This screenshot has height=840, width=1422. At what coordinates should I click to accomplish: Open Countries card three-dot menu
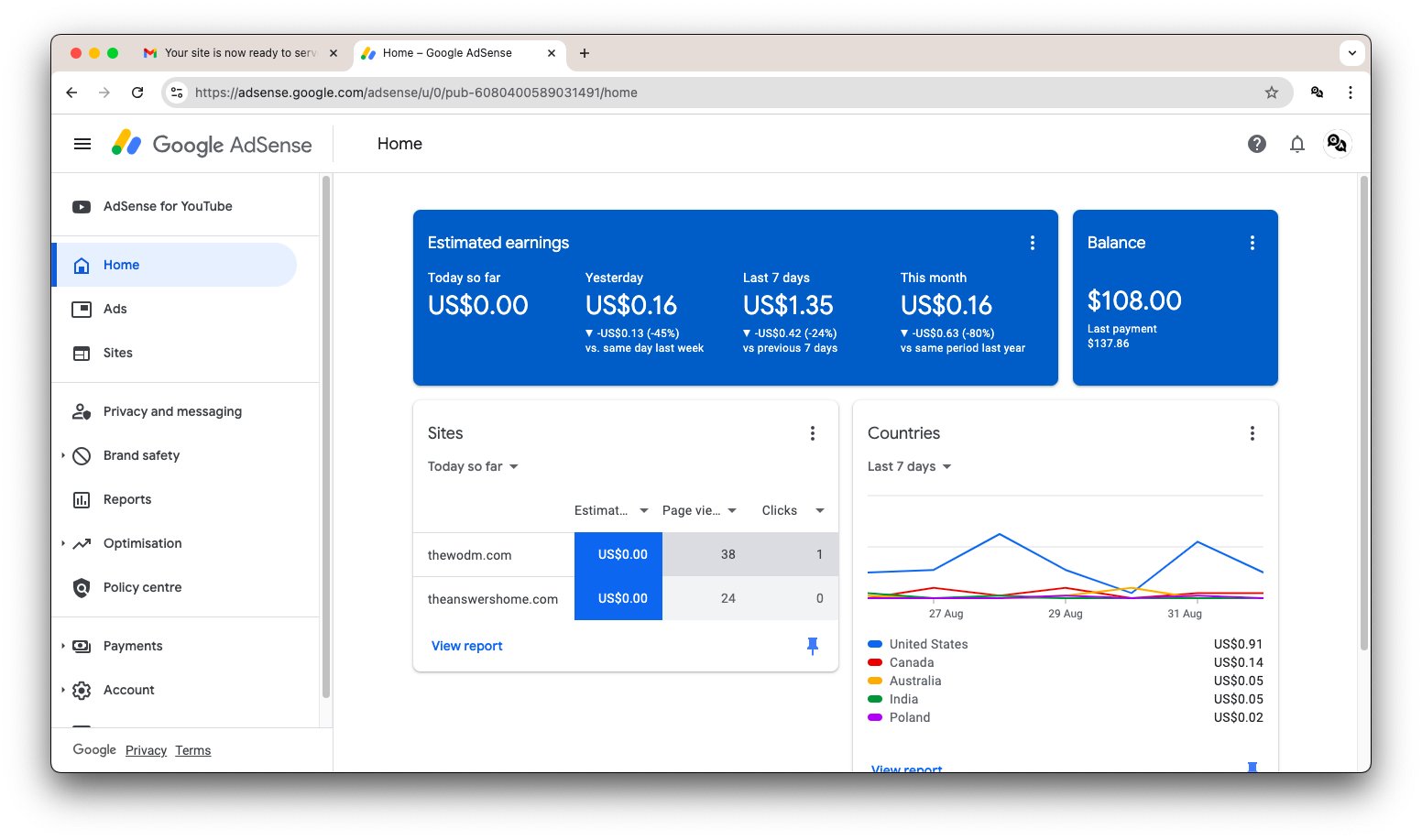tap(1252, 433)
